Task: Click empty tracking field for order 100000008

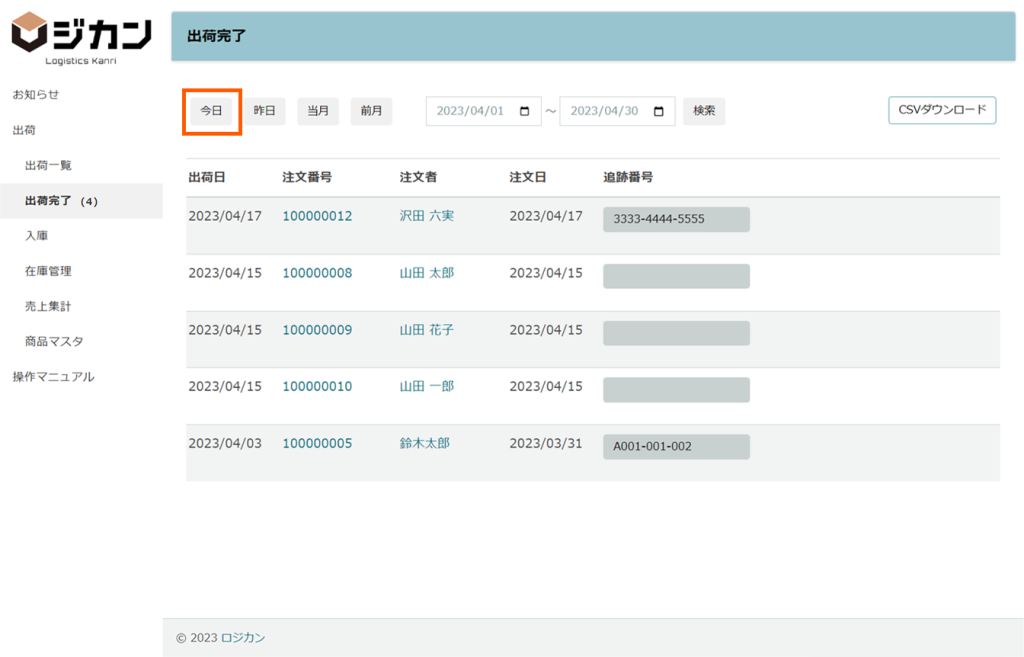Action: point(676,276)
